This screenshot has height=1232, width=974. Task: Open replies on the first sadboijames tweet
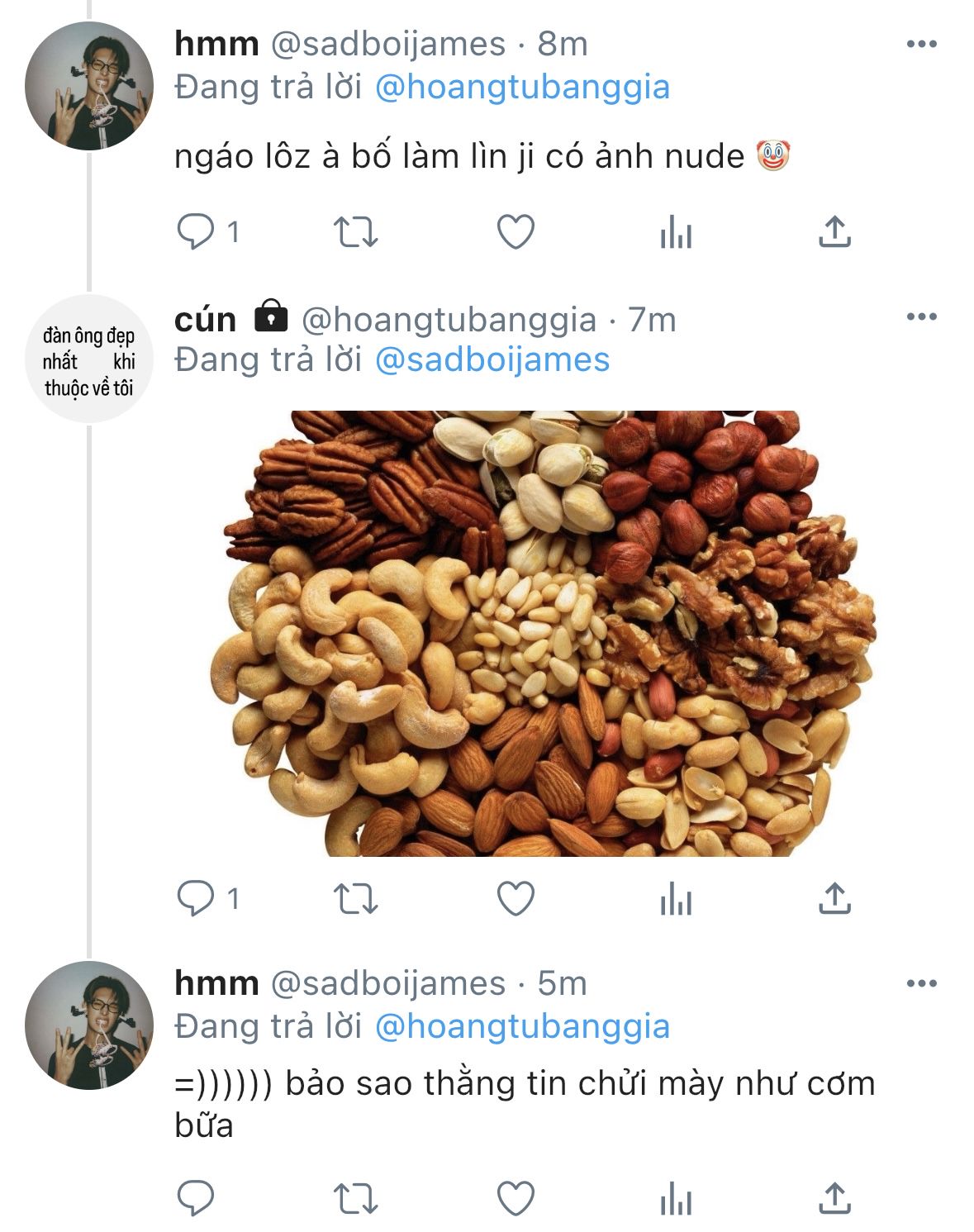tap(197, 232)
